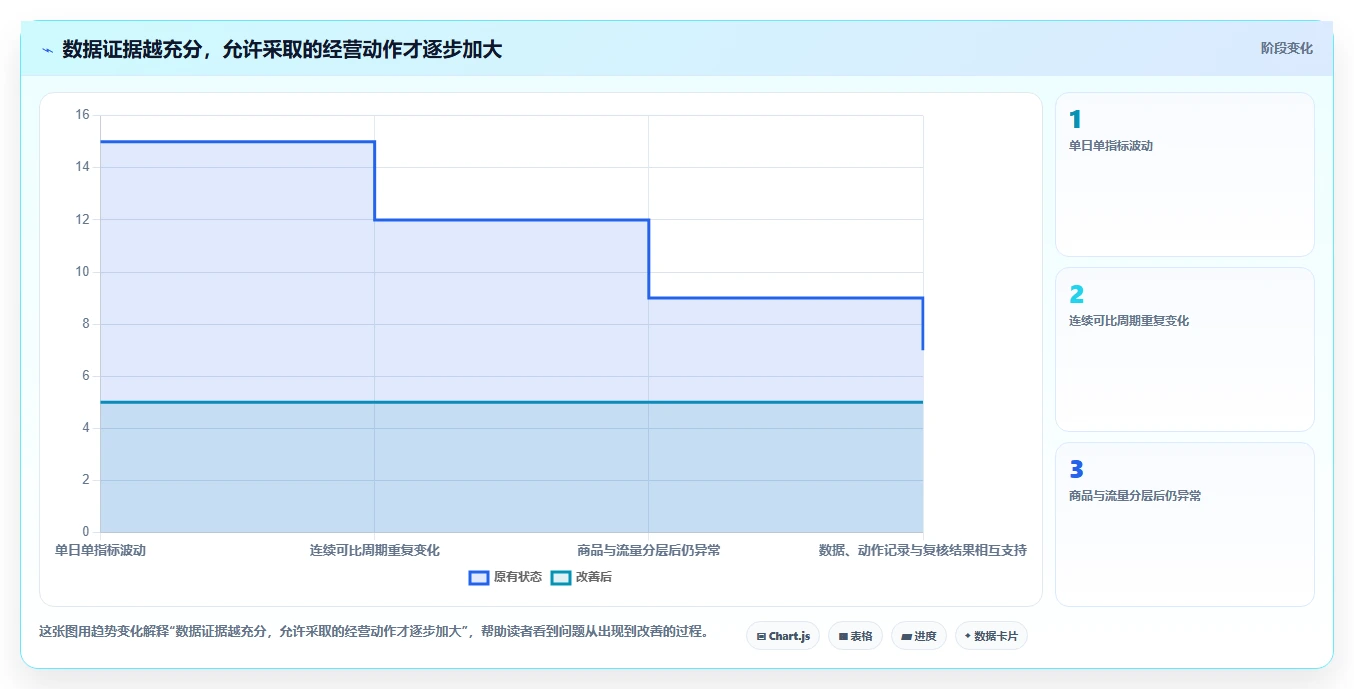
Task: Toggle the 原有状态 legend item
Action: [x=506, y=577]
